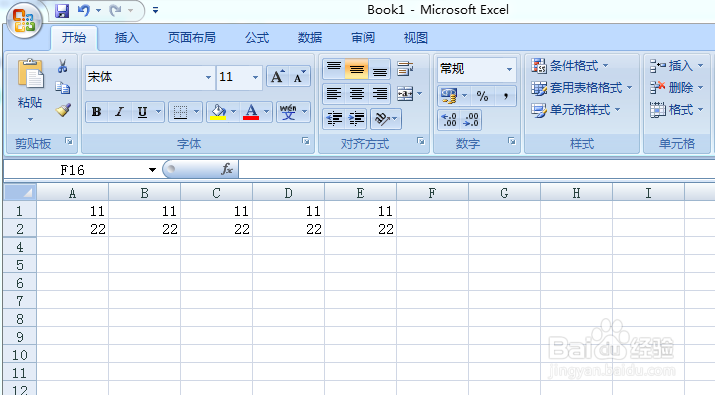
Task: Click the insert function fx button
Action: click(227, 170)
